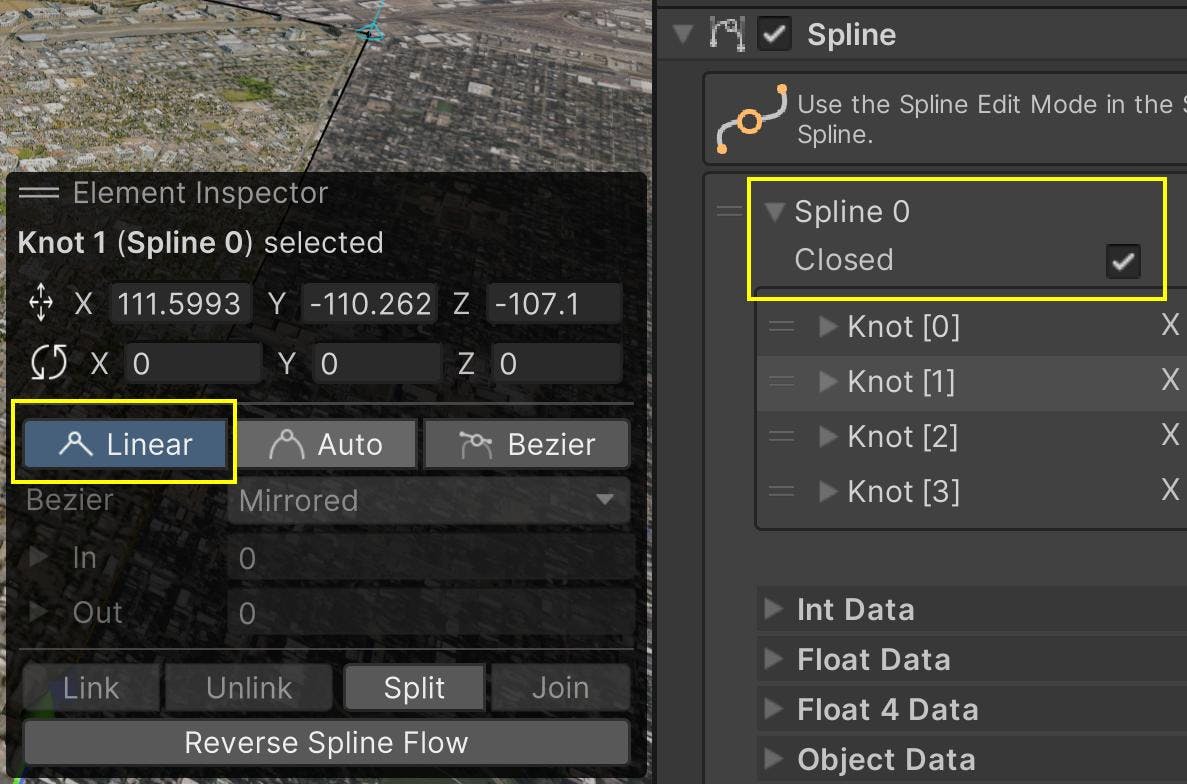Click the X position input field

(179, 304)
